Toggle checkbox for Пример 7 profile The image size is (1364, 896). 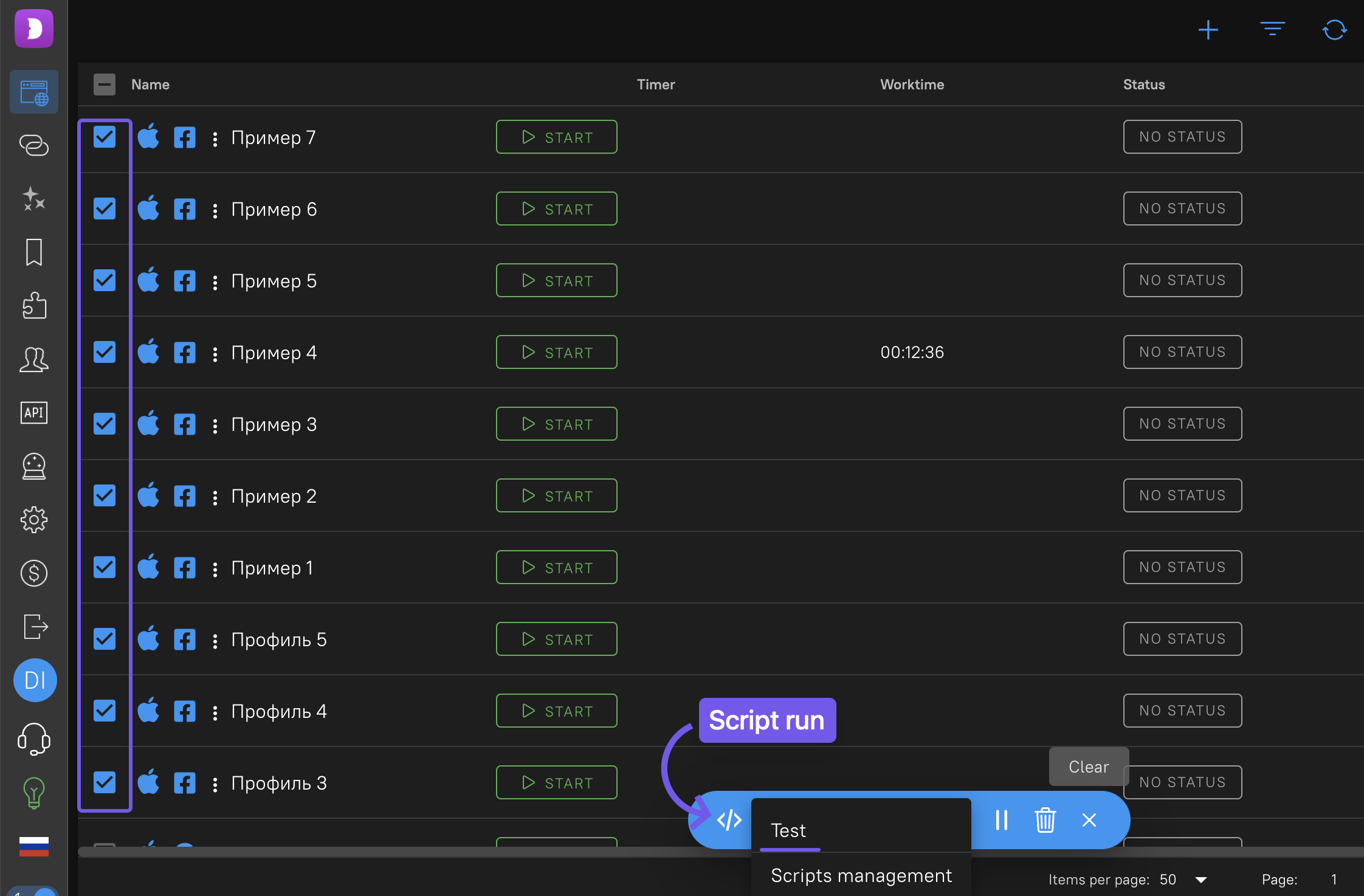tap(104, 137)
